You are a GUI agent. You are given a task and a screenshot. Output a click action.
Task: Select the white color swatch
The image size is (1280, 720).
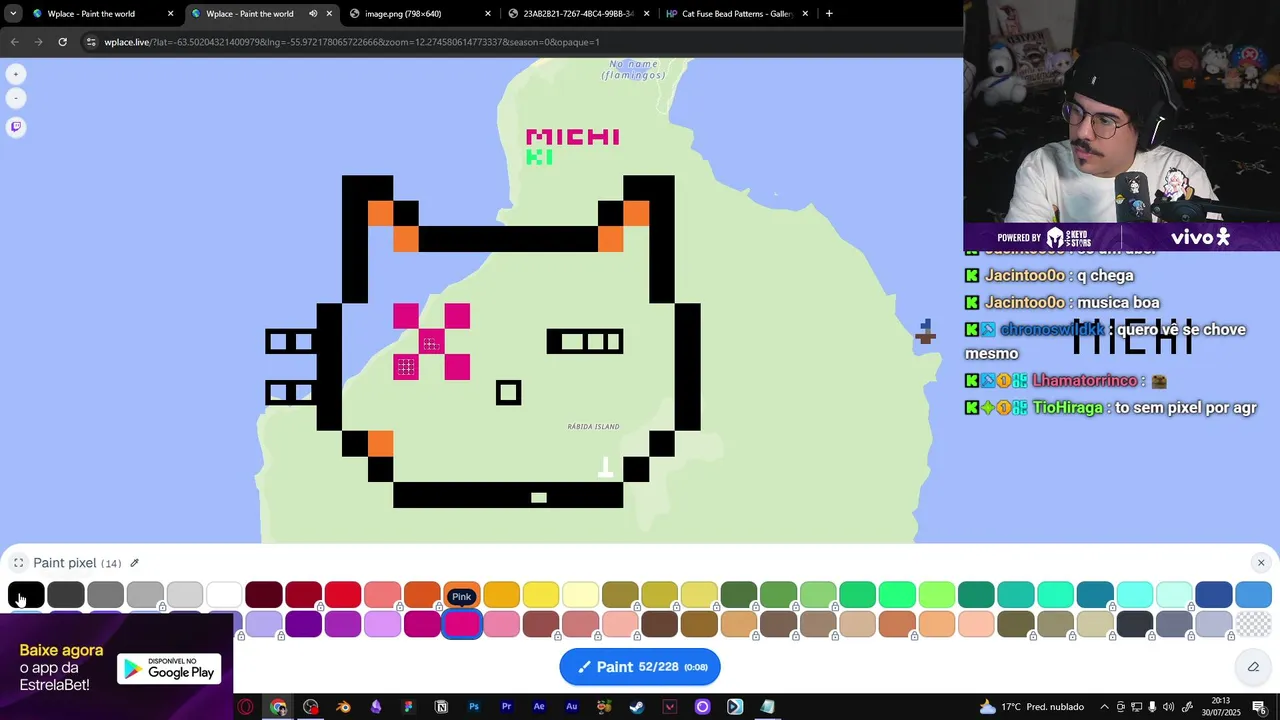(x=224, y=595)
